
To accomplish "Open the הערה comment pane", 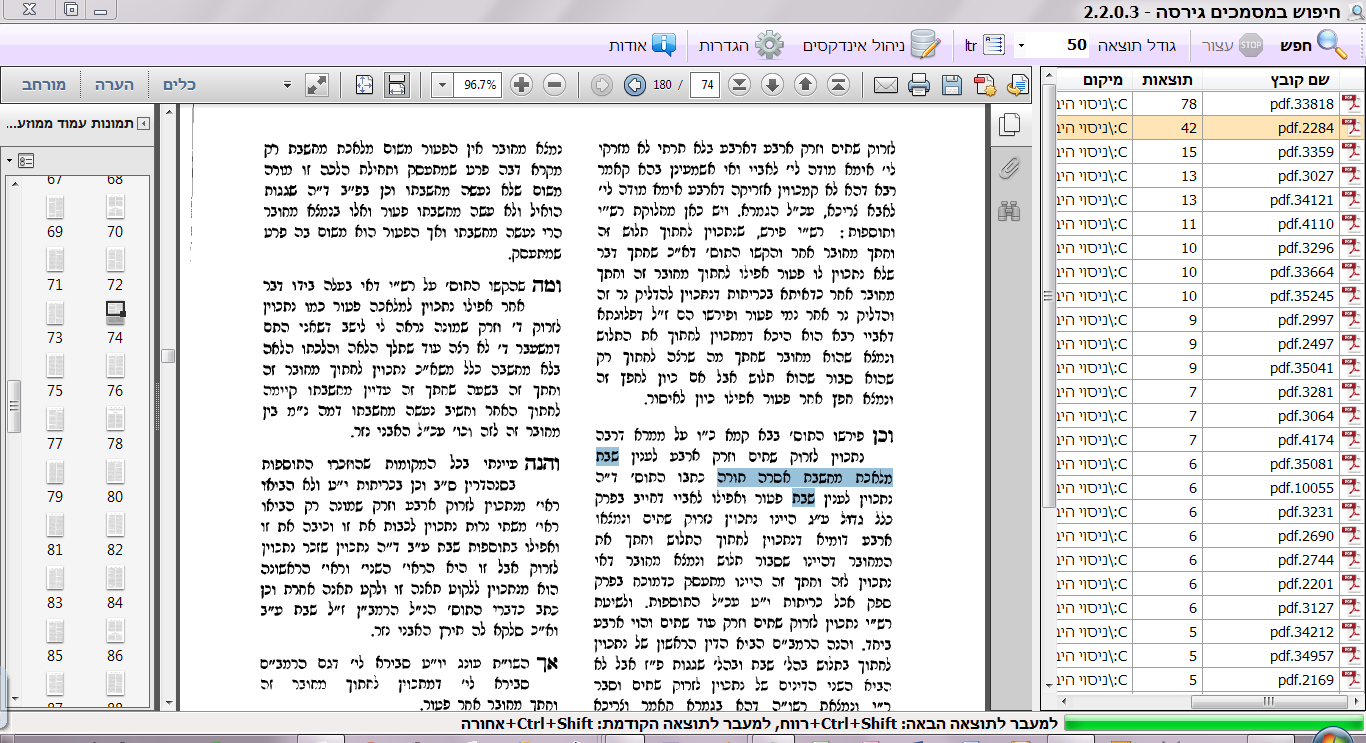I will pos(114,85).
